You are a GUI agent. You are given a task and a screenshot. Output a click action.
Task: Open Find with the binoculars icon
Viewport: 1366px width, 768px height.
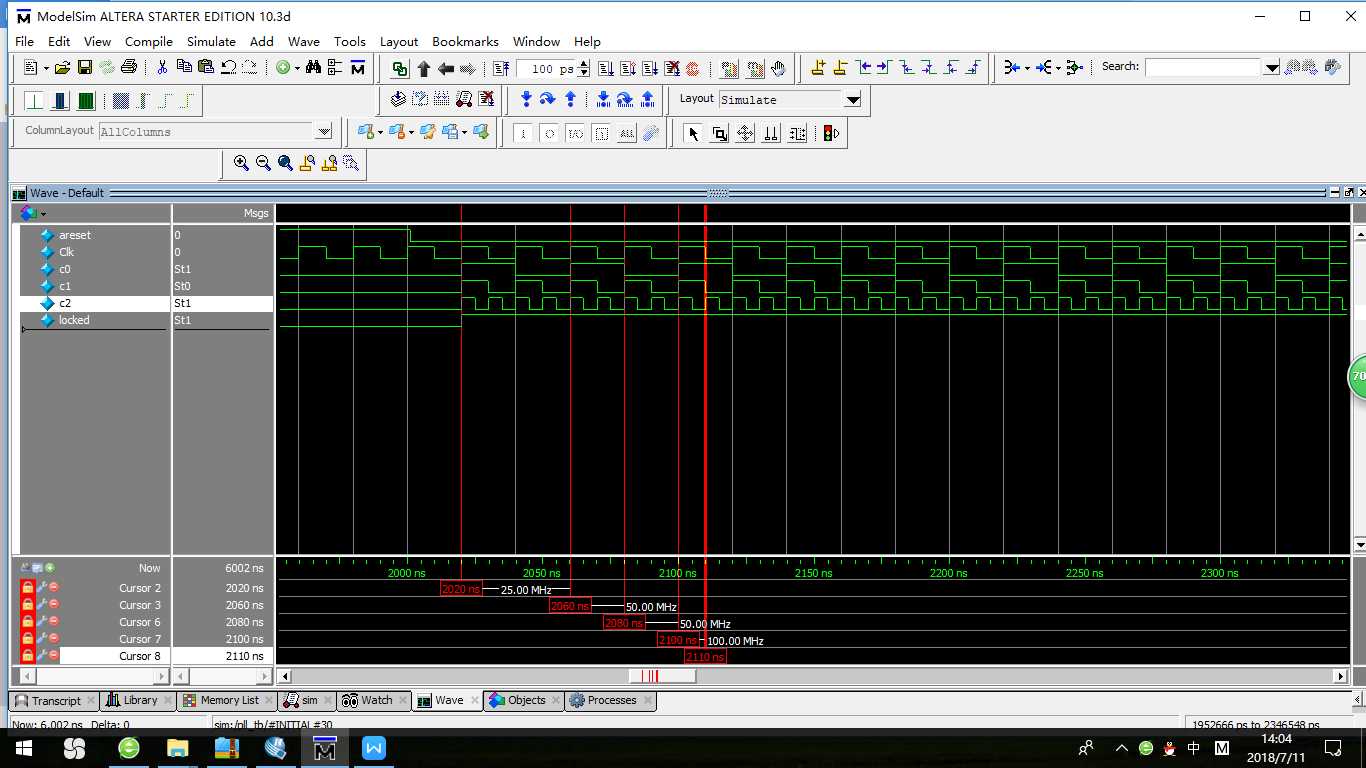(313, 68)
